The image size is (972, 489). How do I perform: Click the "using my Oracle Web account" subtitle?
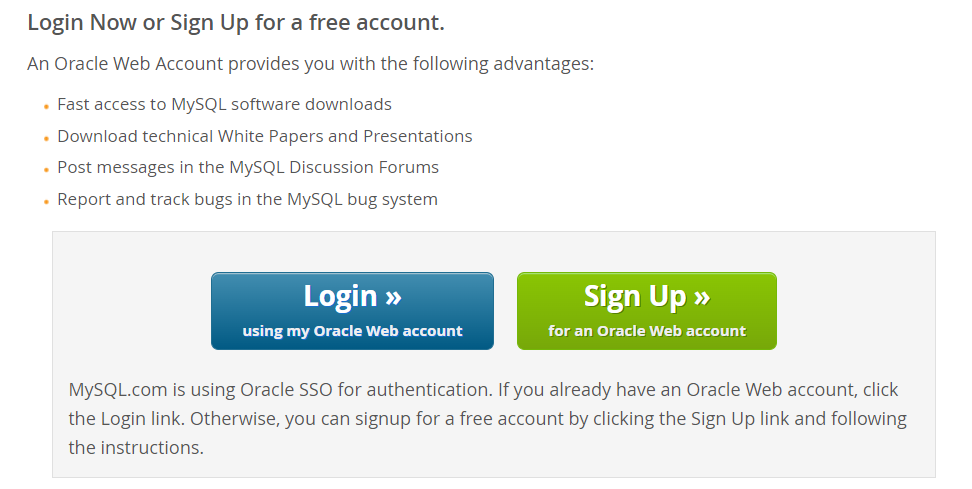pyautogui.click(x=352, y=331)
